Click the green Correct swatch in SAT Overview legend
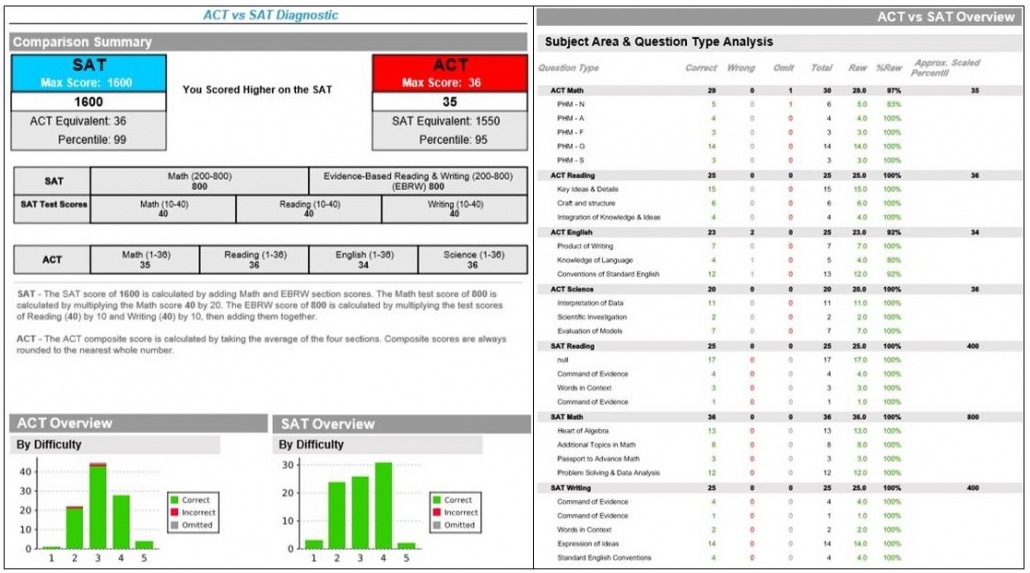The height and width of the screenshot is (573, 1030). [437, 500]
